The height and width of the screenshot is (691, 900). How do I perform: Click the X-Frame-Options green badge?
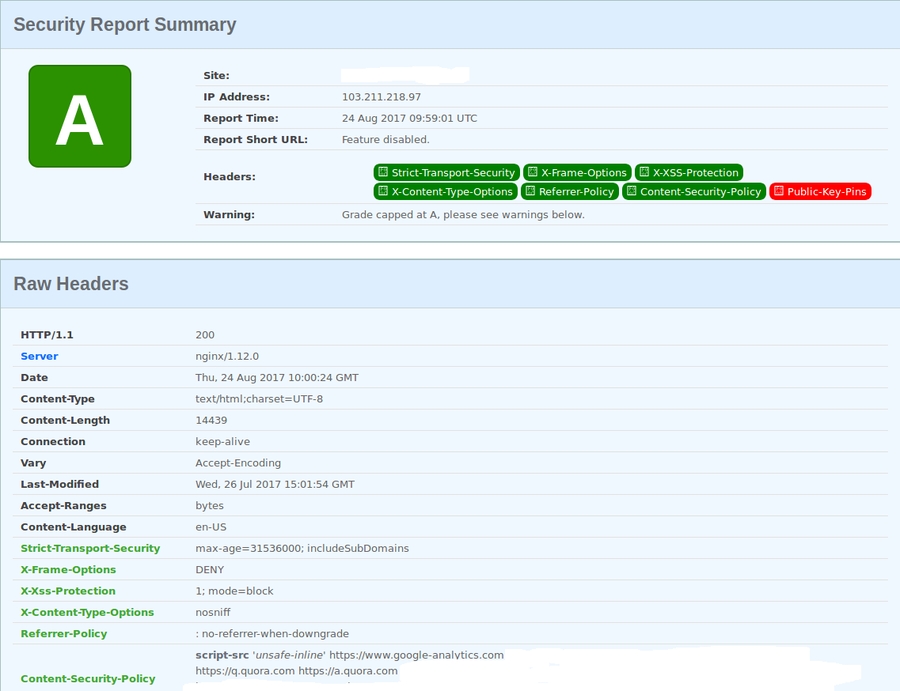pos(577,172)
